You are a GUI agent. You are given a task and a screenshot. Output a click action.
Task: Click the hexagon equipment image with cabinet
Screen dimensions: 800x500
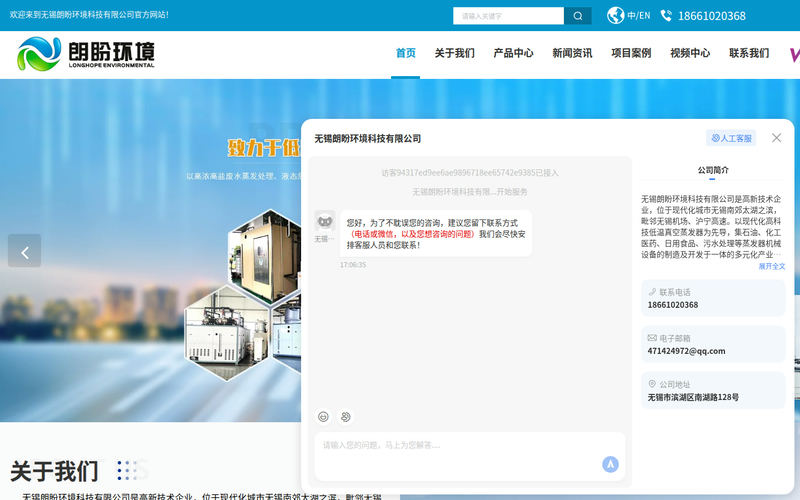pos(265,255)
